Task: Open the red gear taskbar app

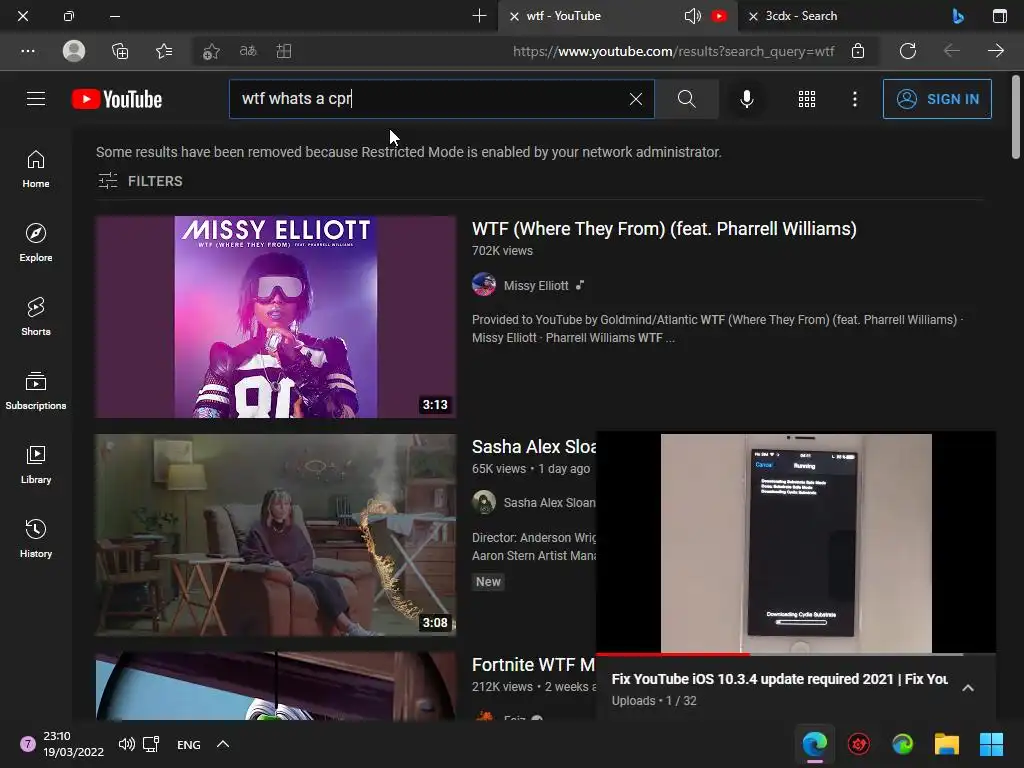Action: [859, 744]
